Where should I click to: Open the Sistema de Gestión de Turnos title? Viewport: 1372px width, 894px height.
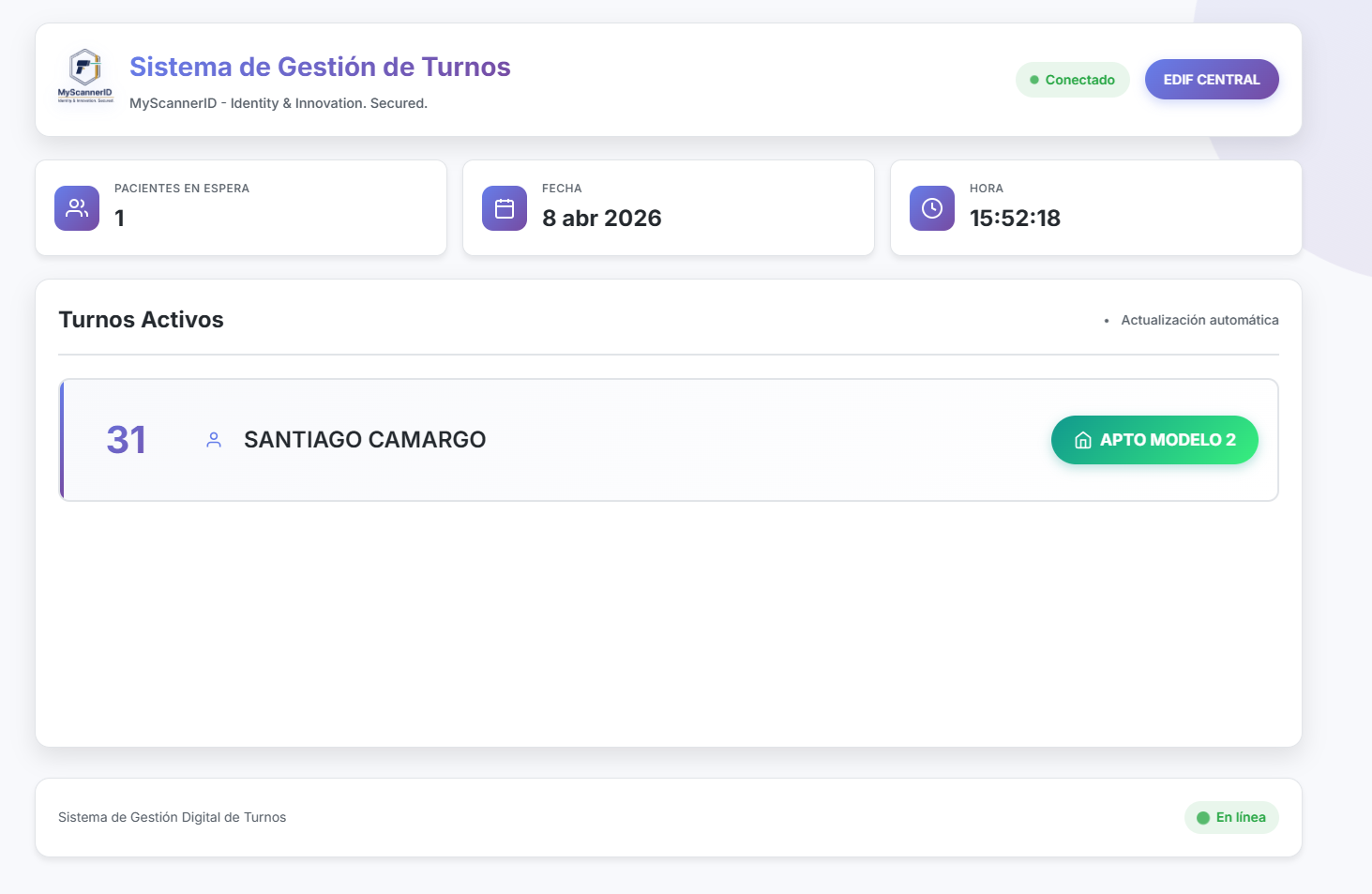coord(320,67)
